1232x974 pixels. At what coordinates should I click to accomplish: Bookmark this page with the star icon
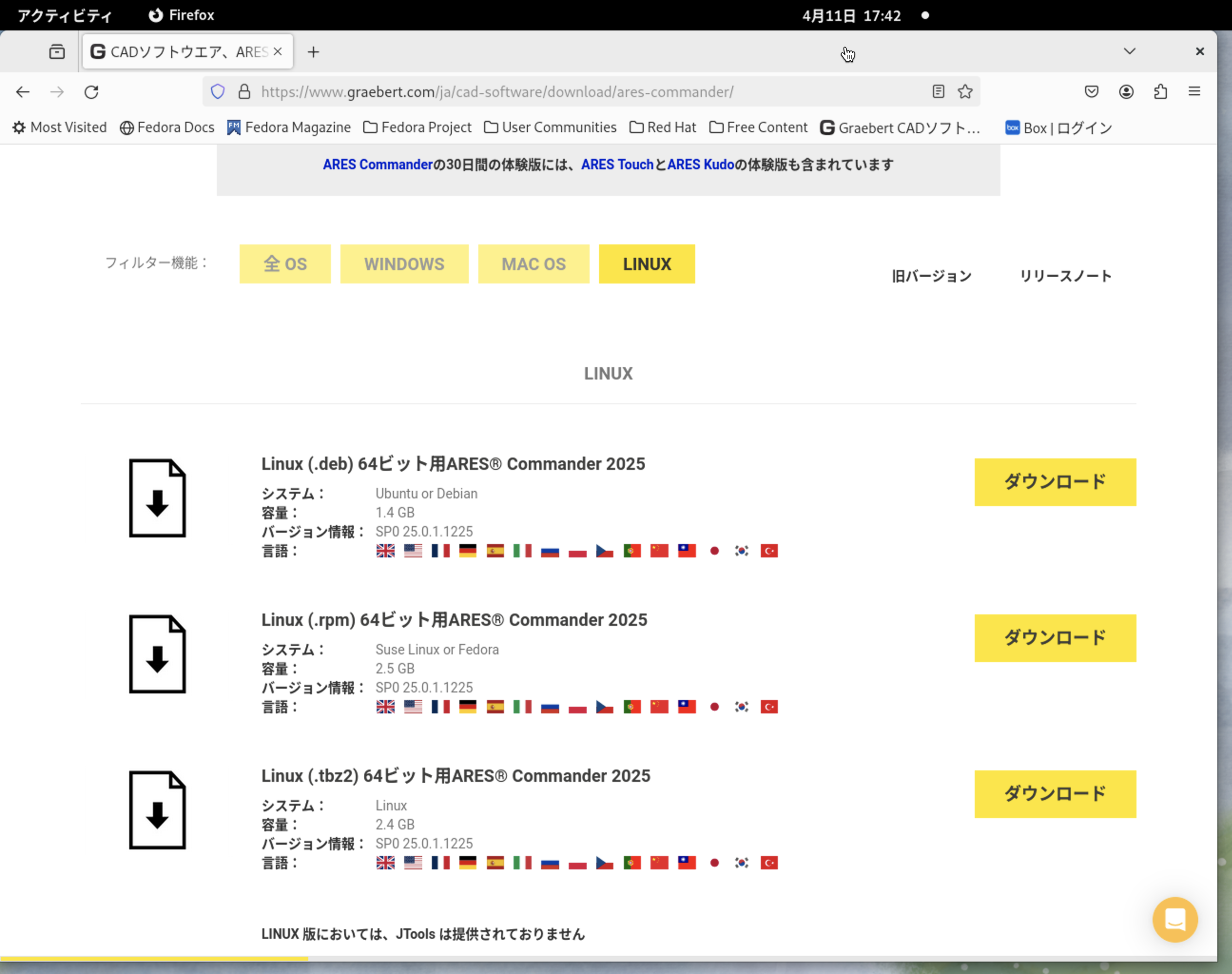click(x=965, y=91)
